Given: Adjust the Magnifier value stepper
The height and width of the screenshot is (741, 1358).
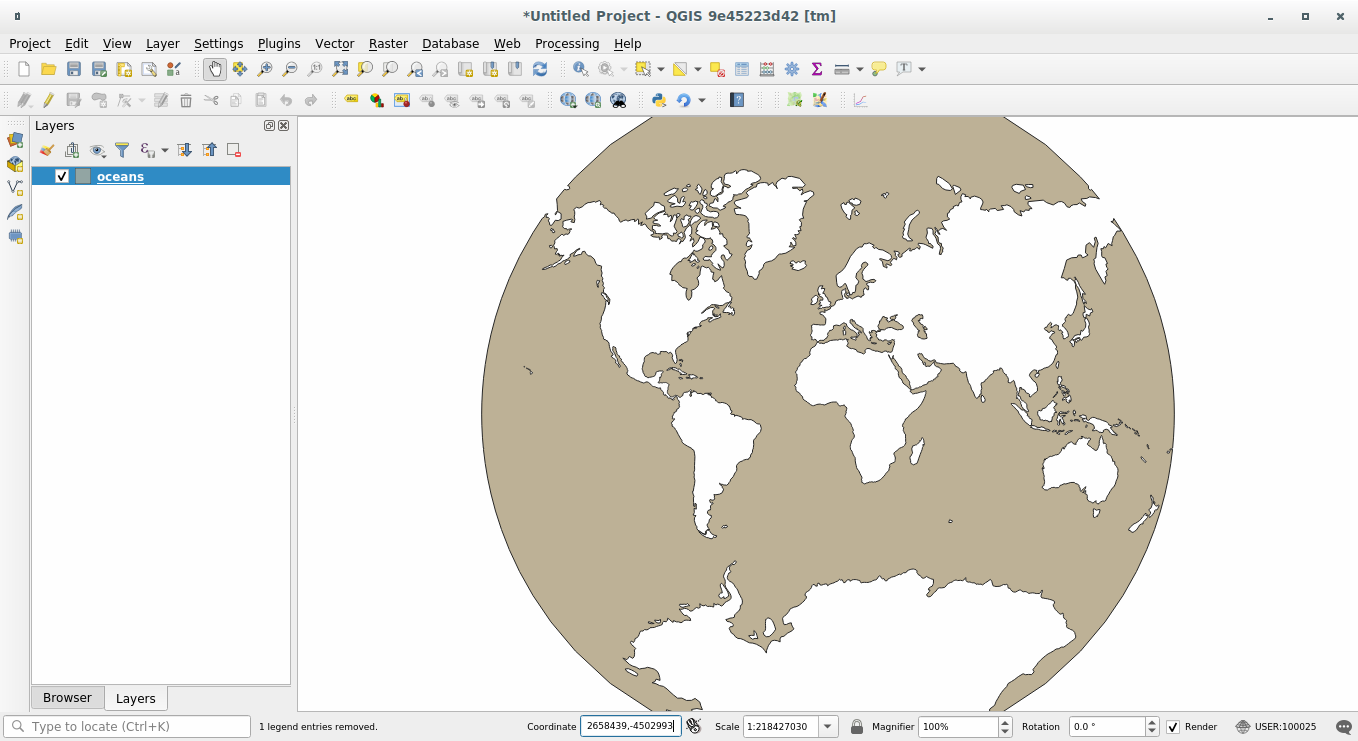Looking at the screenshot, I should [1004, 727].
